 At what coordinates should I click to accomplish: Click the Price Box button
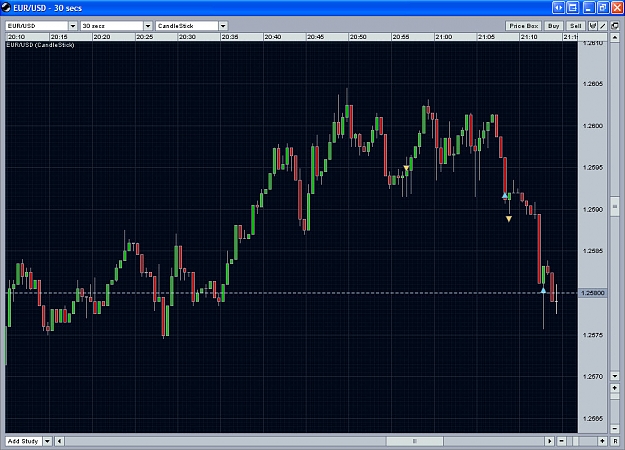(x=523, y=26)
